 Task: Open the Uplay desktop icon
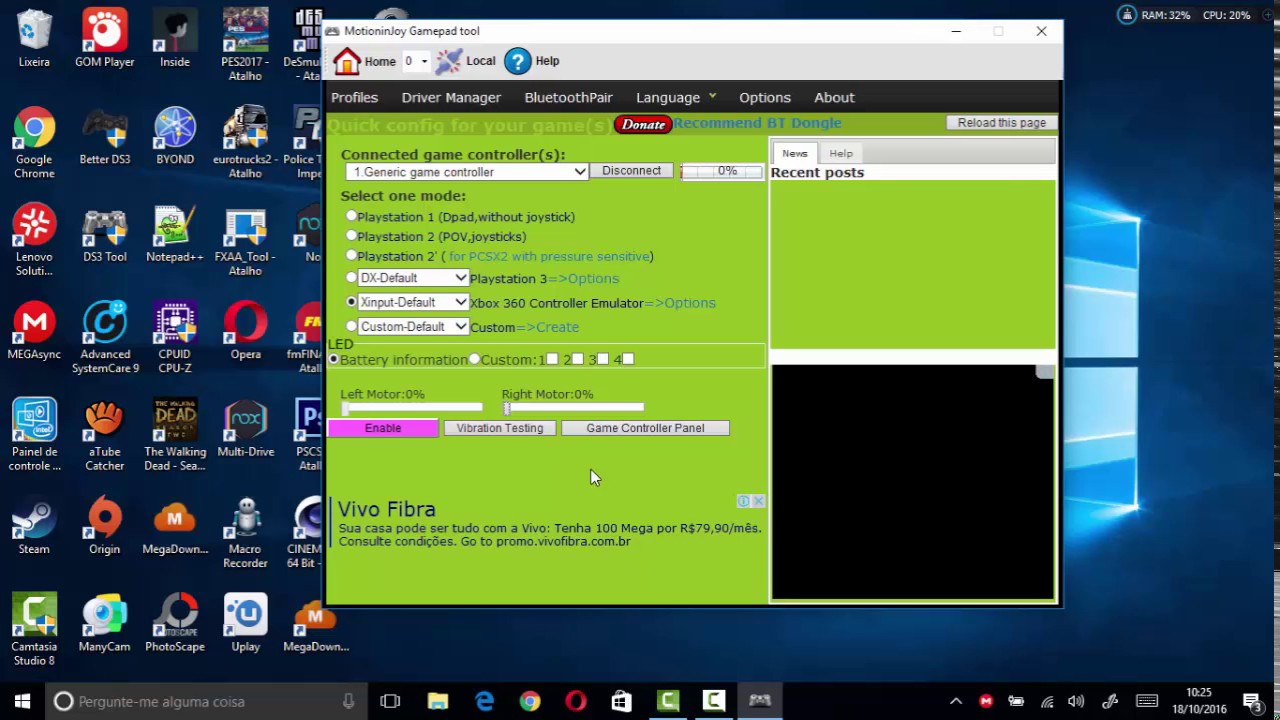[x=245, y=623]
